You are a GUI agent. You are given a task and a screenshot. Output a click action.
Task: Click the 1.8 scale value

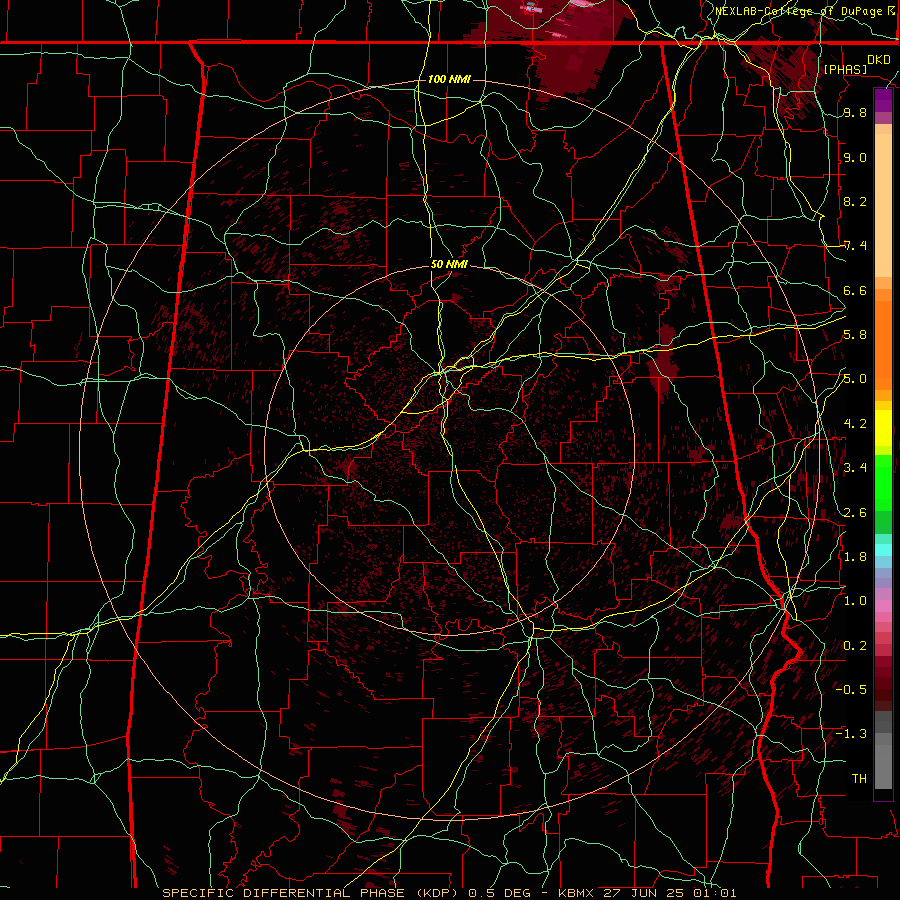(x=855, y=557)
